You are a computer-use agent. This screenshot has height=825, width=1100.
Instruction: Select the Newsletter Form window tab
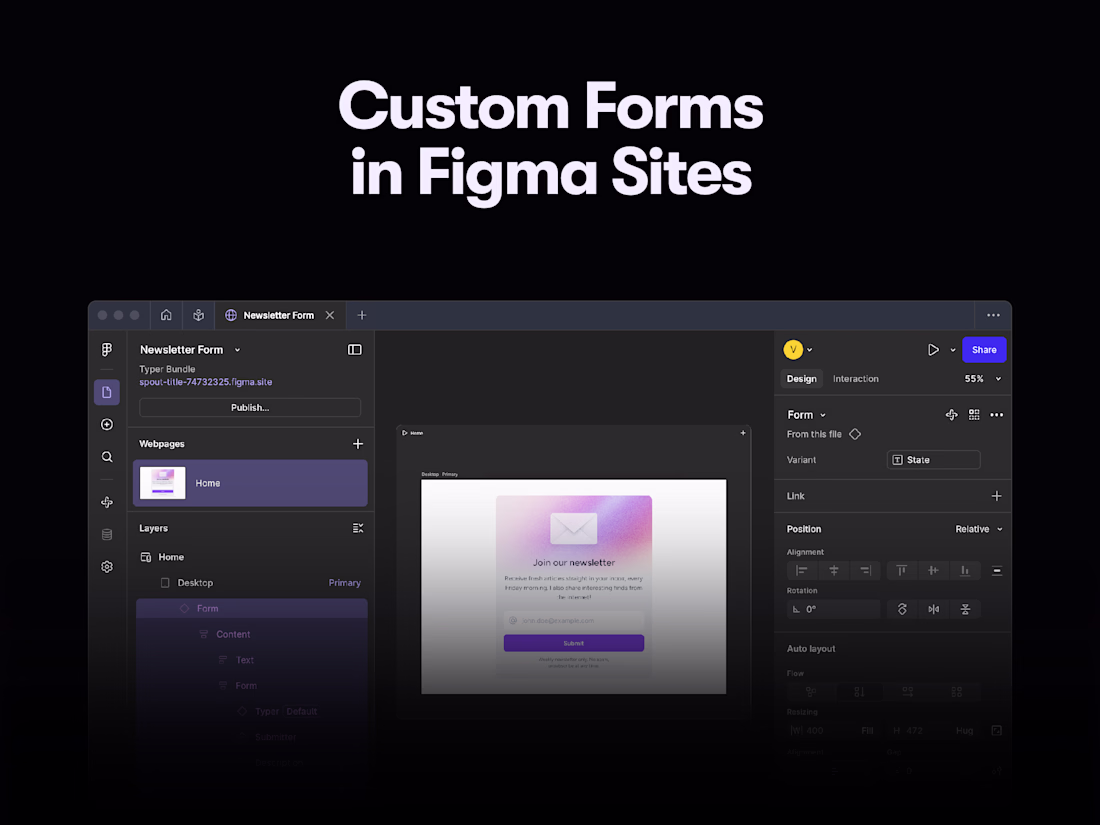279,316
